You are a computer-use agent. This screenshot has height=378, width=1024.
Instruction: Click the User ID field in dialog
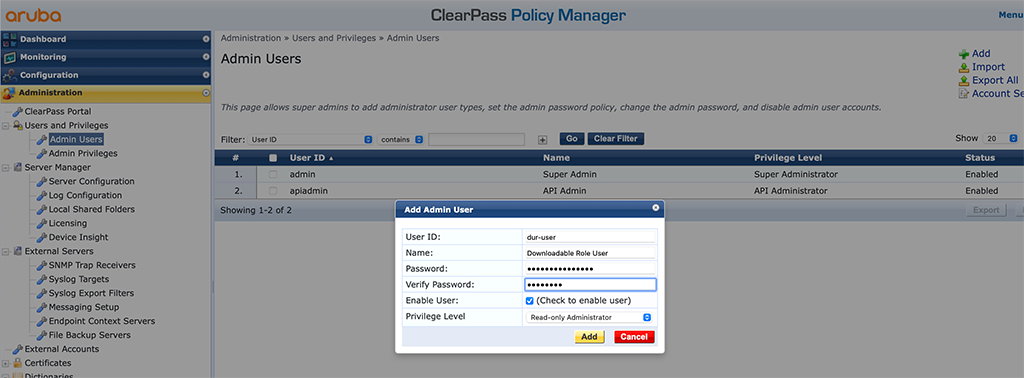pos(590,237)
